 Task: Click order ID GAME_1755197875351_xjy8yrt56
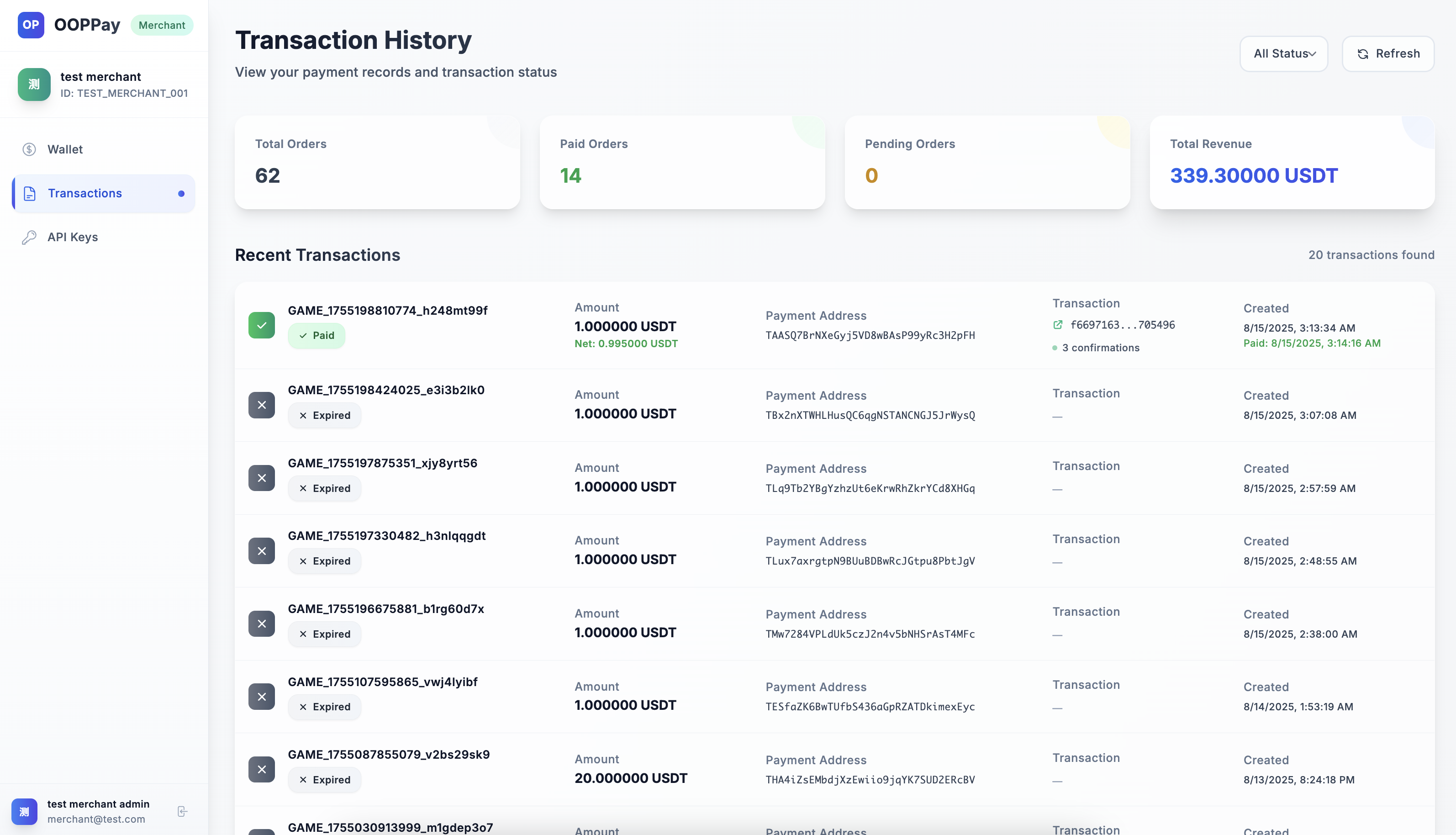(x=382, y=463)
